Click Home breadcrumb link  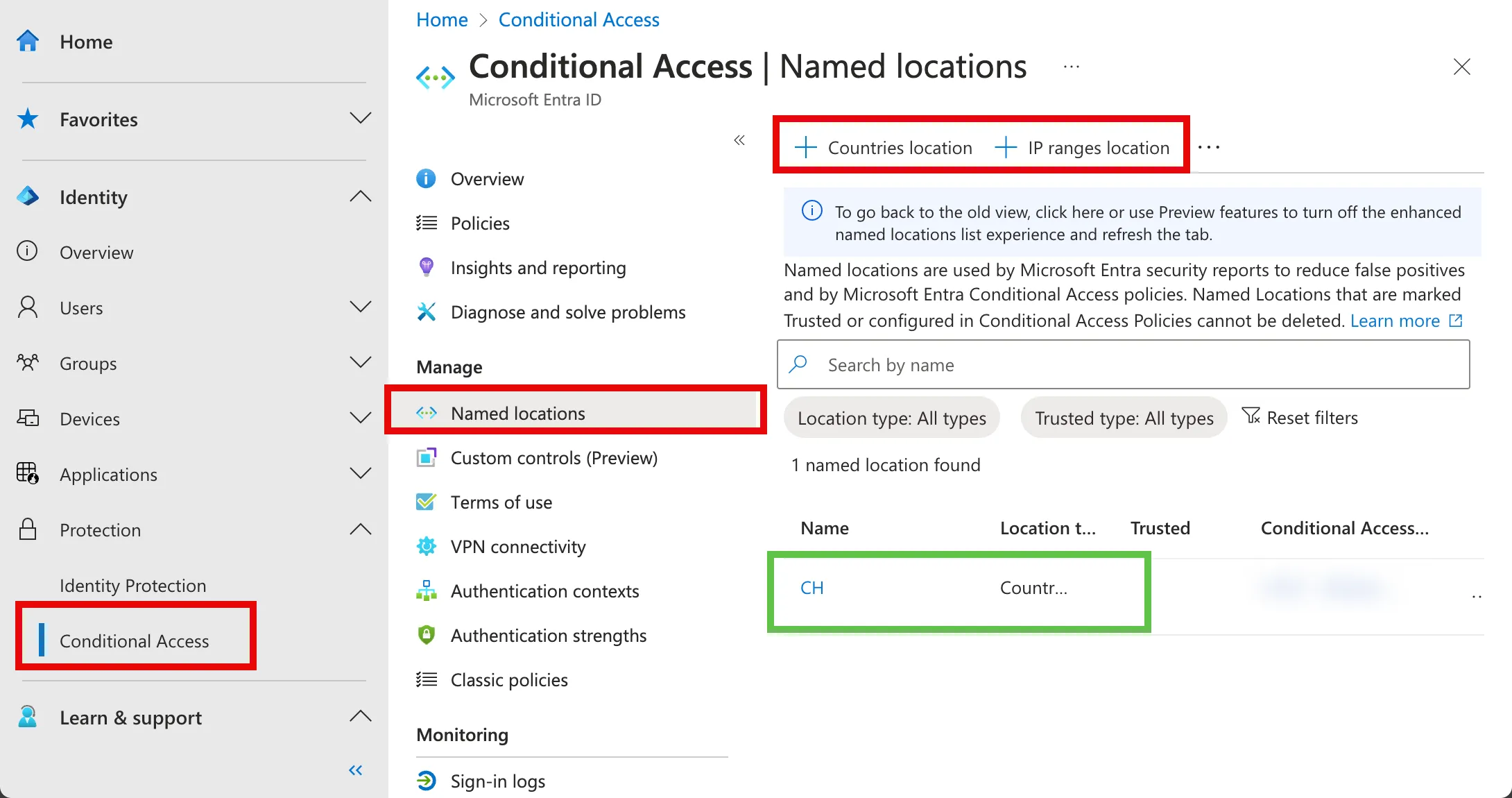(x=442, y=19)
